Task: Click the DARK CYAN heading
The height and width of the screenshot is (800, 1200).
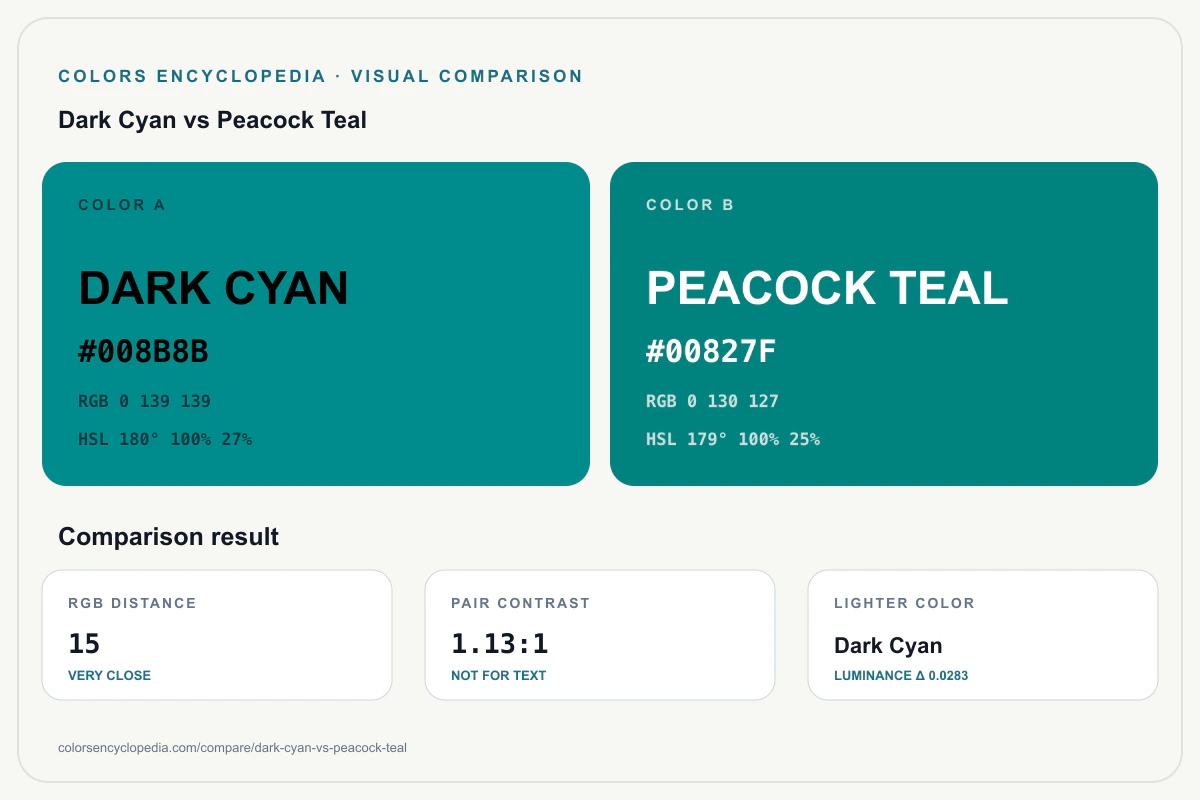Action: pos(213,288)
